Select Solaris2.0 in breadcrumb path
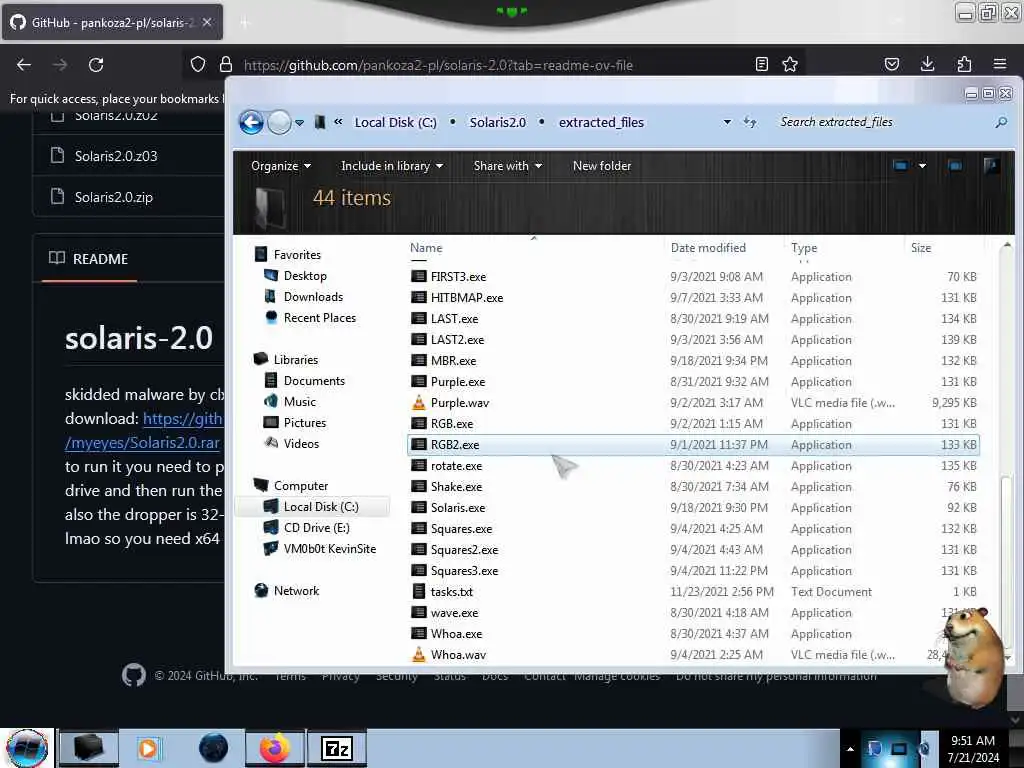Screen dimensions: 1024x768 498,122
